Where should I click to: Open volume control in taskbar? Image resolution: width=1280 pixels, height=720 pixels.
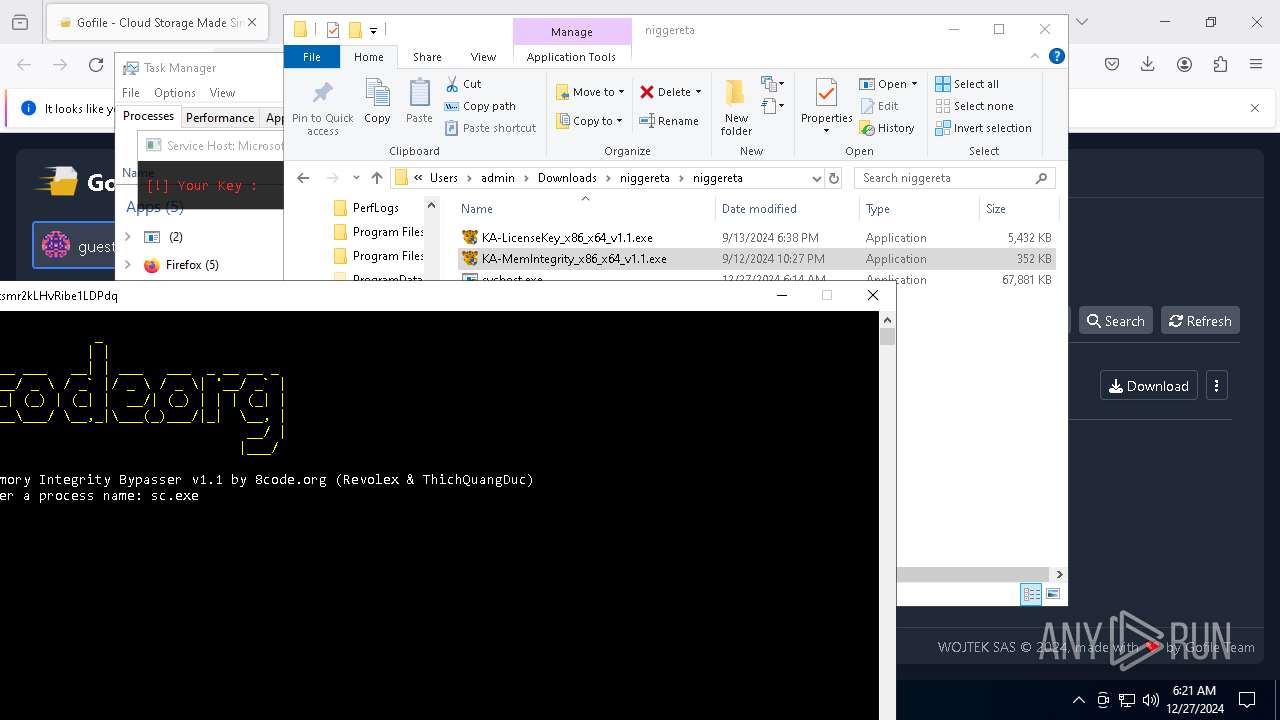click(x=1151, y=700)
